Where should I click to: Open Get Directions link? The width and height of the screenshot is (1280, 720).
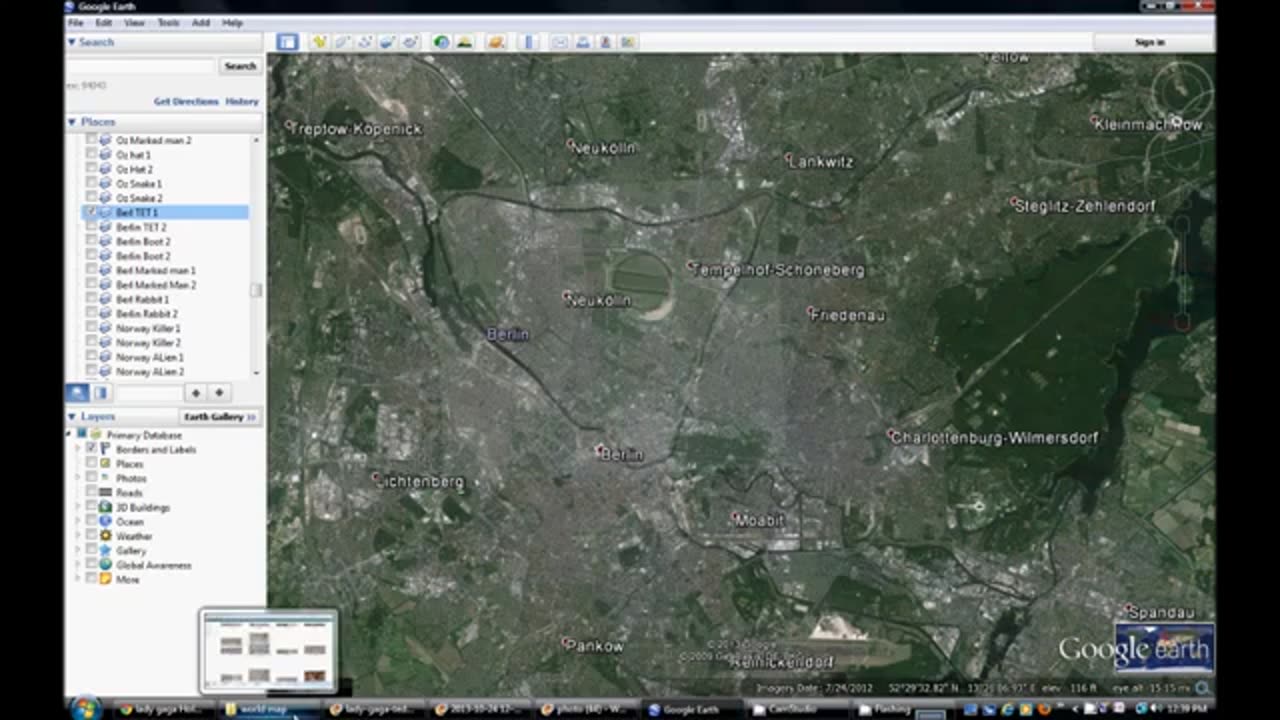[186, 101]
